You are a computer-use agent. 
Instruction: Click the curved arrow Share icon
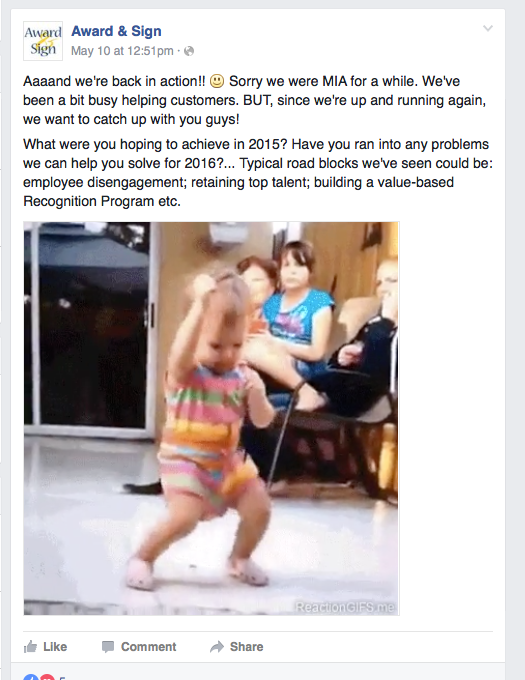click(217, 647)
